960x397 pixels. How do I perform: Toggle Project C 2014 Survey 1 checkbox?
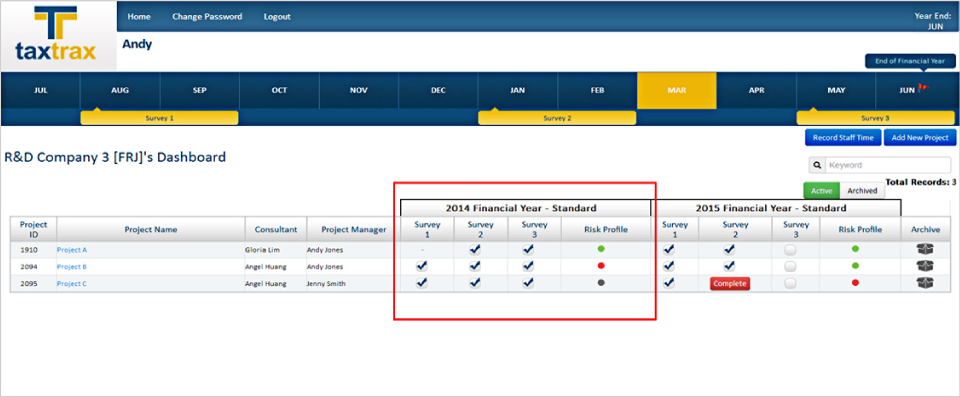coord(421,282)
